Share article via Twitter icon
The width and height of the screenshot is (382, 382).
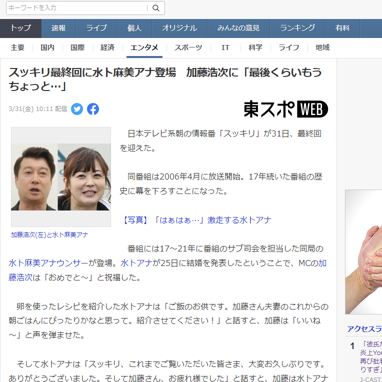pyautogui.click(x=77, y=109)
